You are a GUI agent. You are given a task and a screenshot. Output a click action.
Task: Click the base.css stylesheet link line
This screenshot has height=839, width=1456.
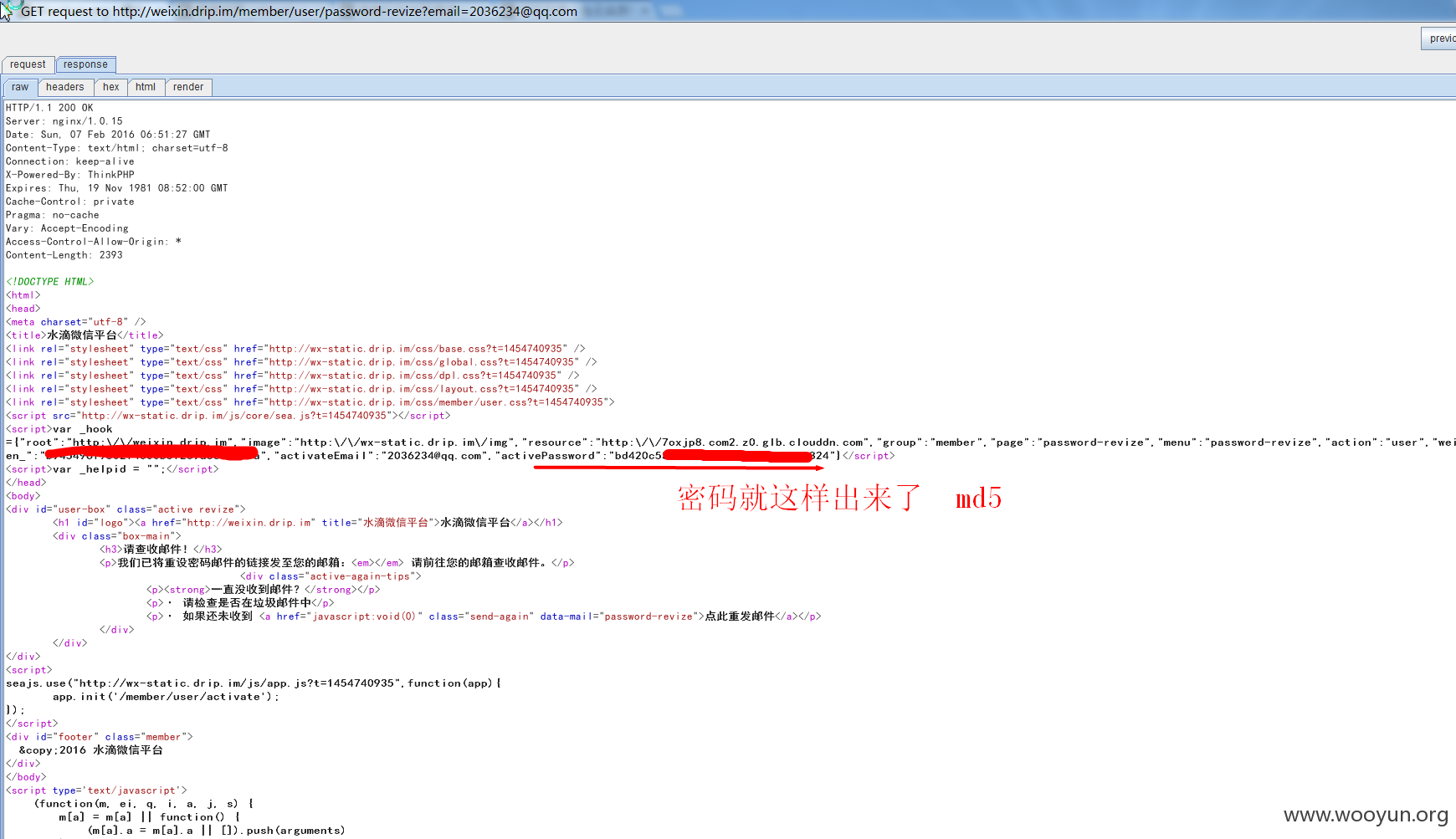(295, 349)
